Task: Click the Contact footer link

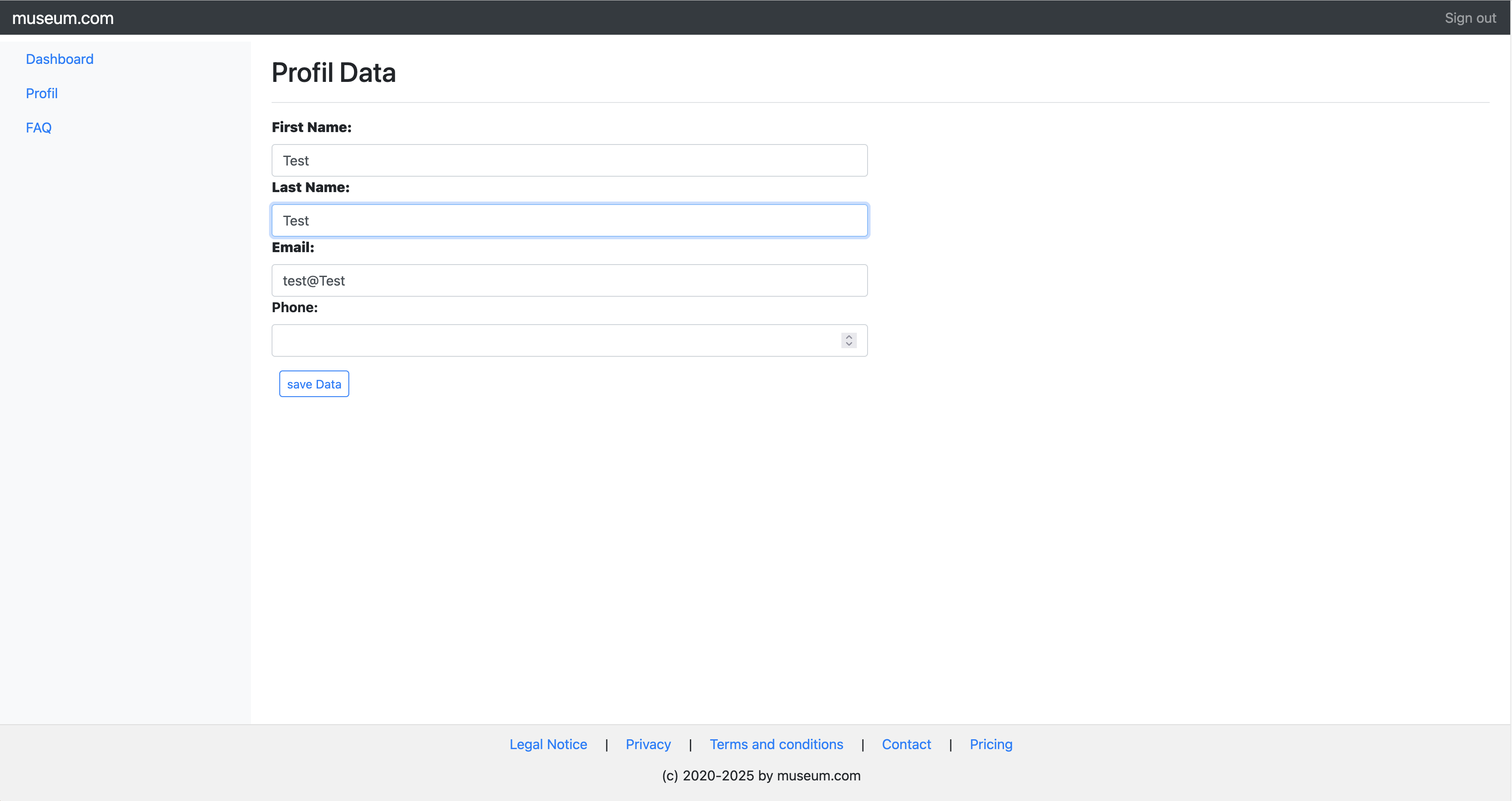Action: (906, 744)
